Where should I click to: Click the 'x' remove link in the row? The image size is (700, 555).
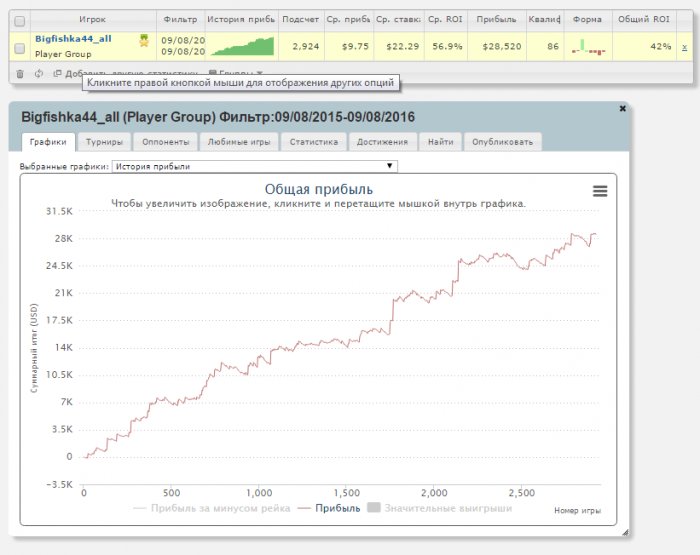683,46
